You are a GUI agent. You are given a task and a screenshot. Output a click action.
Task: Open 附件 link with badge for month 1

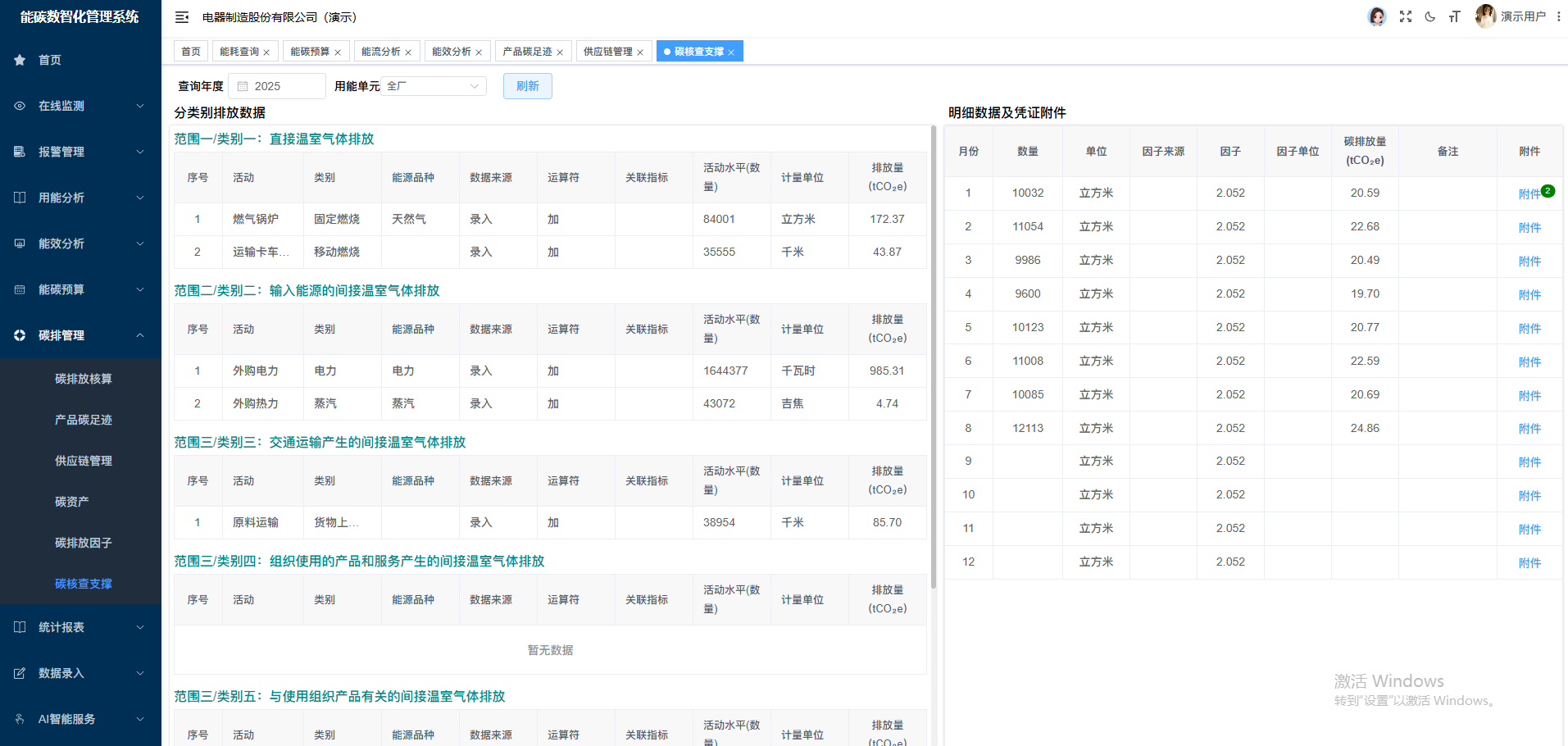tap(1529, 193)
